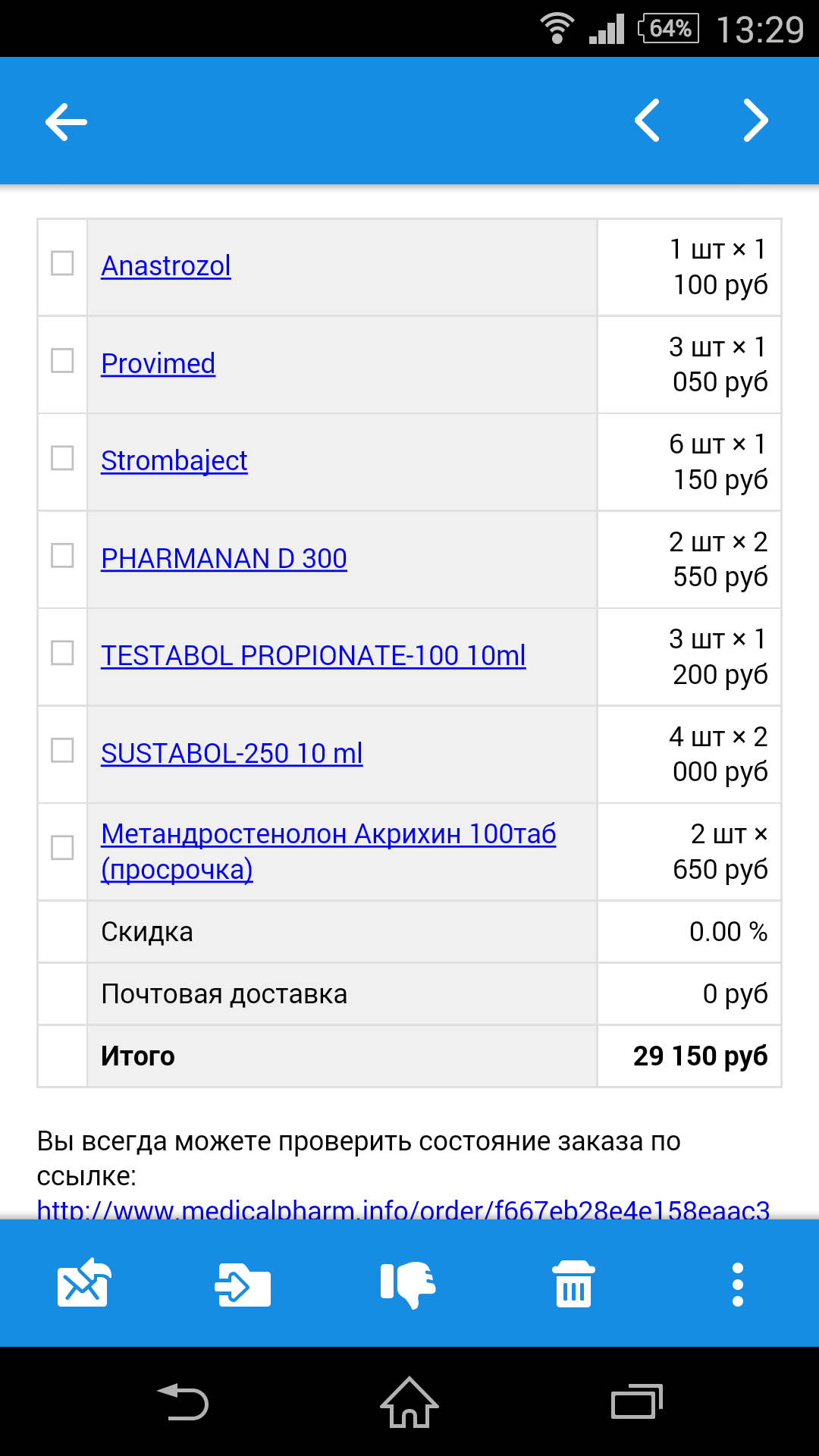Mark email as spam thumbs-down
The height and width of the screenshot is (1456, 819).
(x=408, y=1284)
